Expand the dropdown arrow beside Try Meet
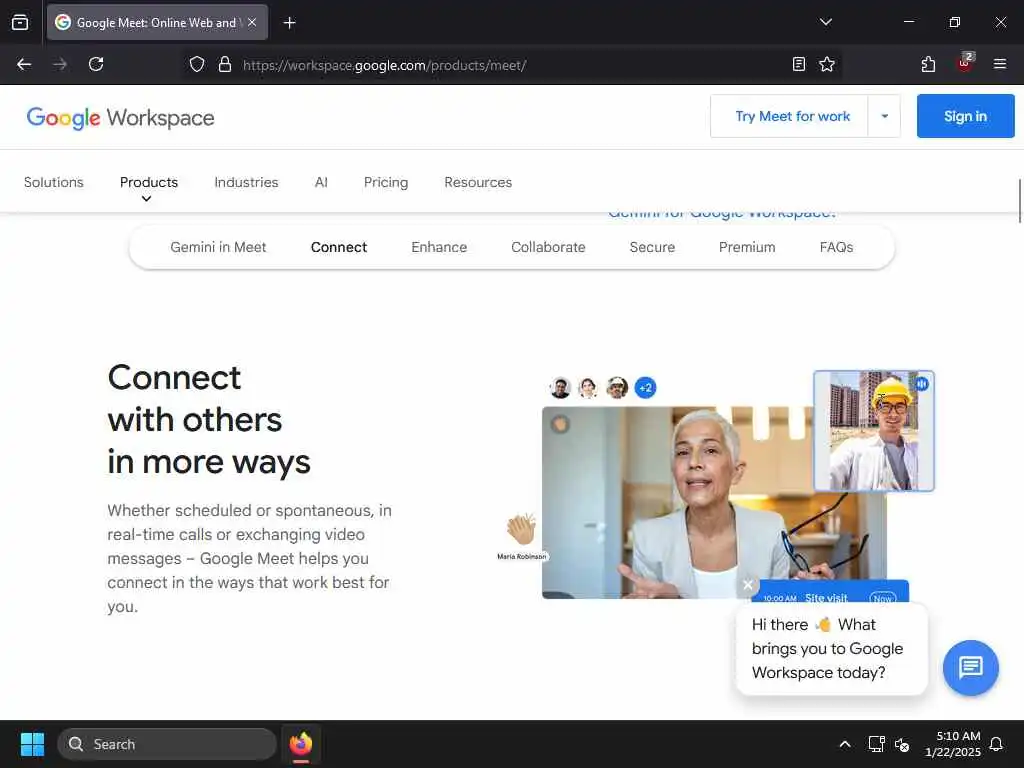This screenshot has height=768, width=1024. point(884,116)
